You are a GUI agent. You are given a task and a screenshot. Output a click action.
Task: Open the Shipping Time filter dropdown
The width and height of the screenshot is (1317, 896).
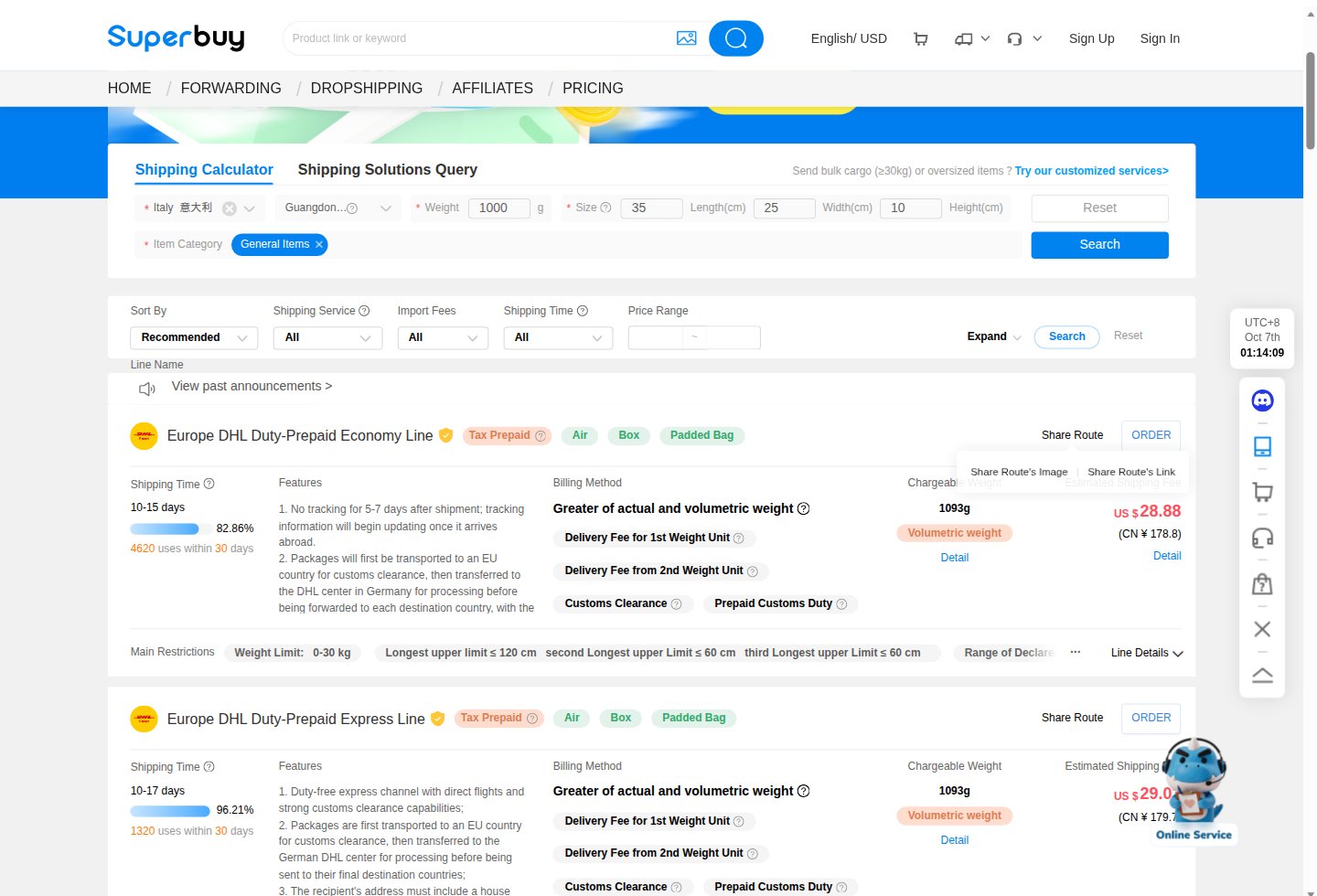[558, 337]
